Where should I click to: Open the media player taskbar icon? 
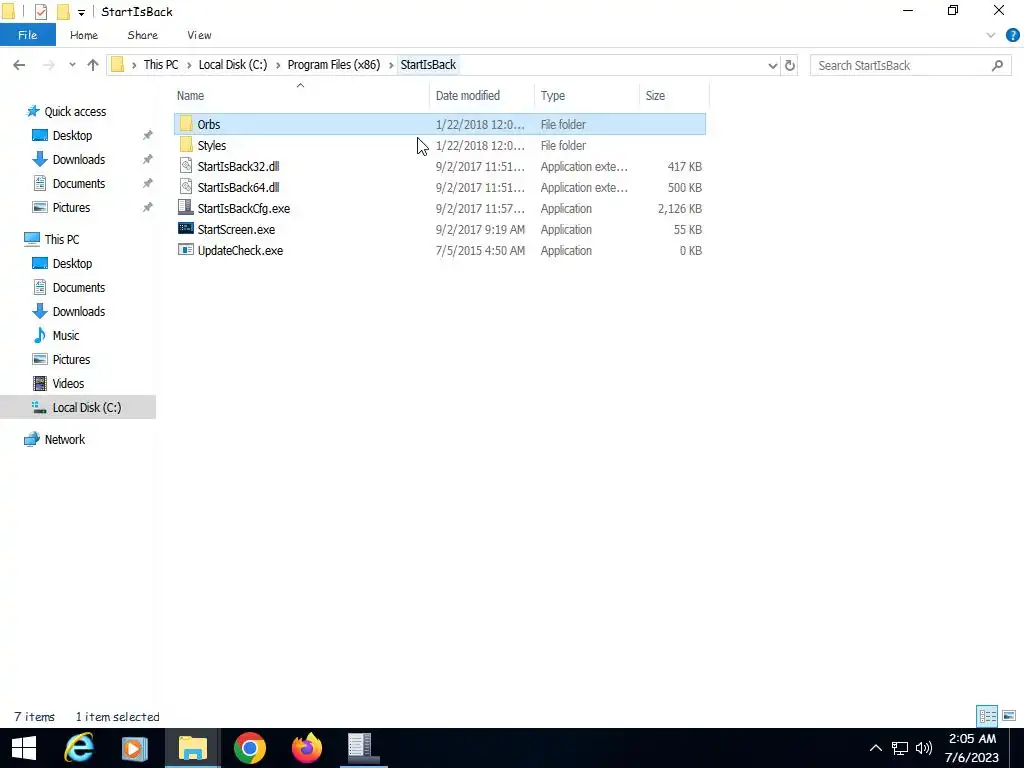tap(135, 748)
